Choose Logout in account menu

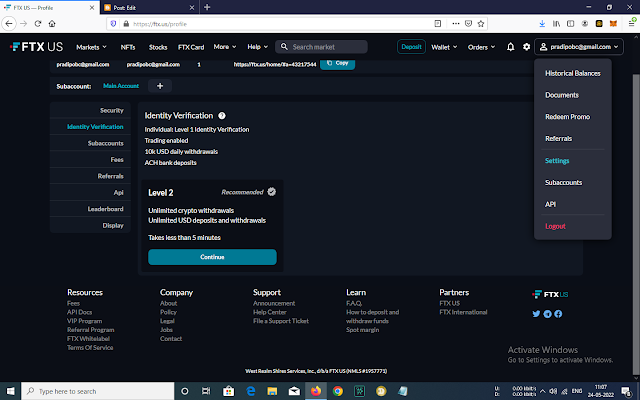click(555, 226)
